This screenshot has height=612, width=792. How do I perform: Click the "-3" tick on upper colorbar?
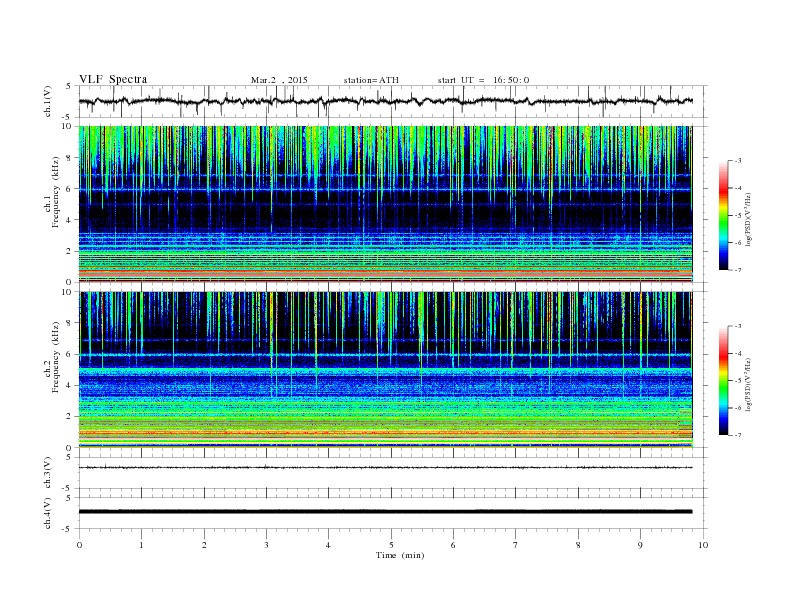click(x=738, y=161)
